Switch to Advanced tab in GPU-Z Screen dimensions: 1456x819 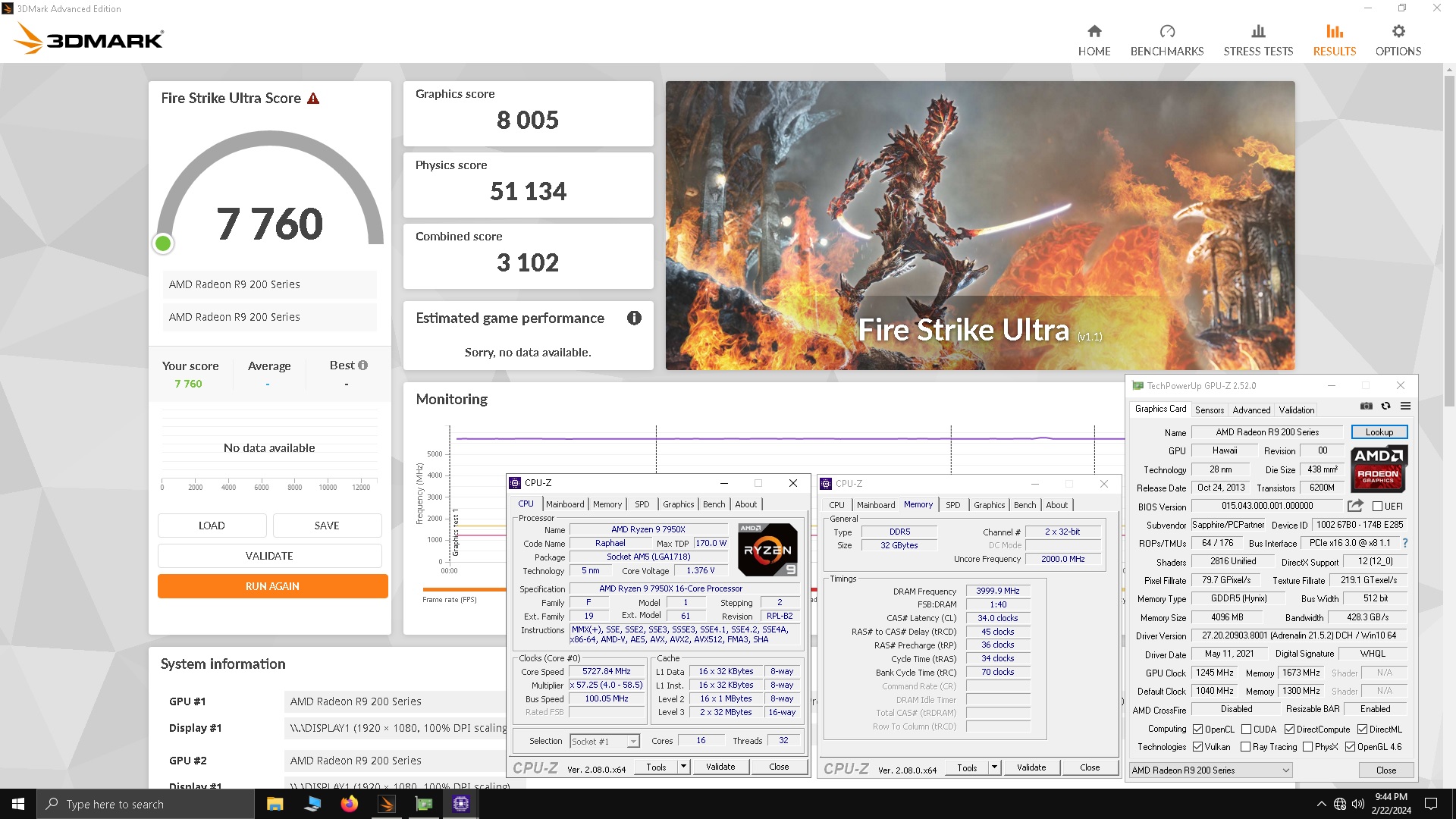pos(1251,410)
